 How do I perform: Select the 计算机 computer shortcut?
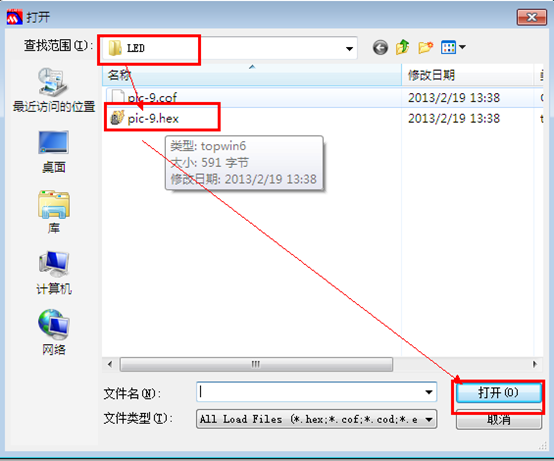tap(54, 273)
